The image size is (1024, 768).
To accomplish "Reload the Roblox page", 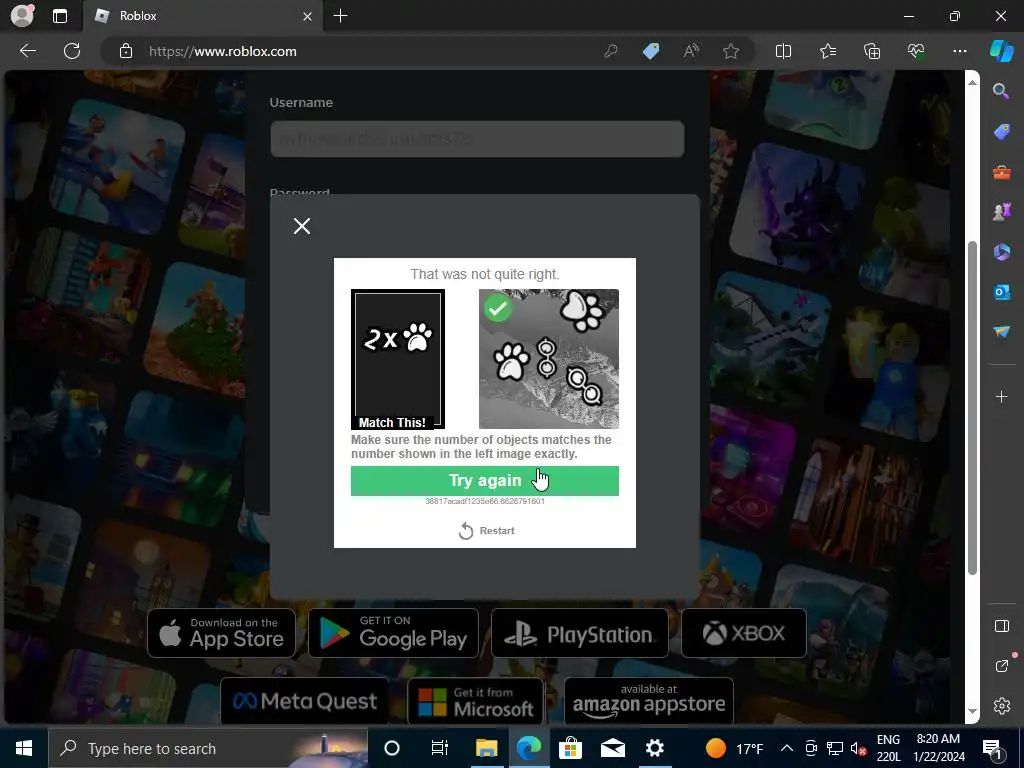I will click(x=72, y=51).
